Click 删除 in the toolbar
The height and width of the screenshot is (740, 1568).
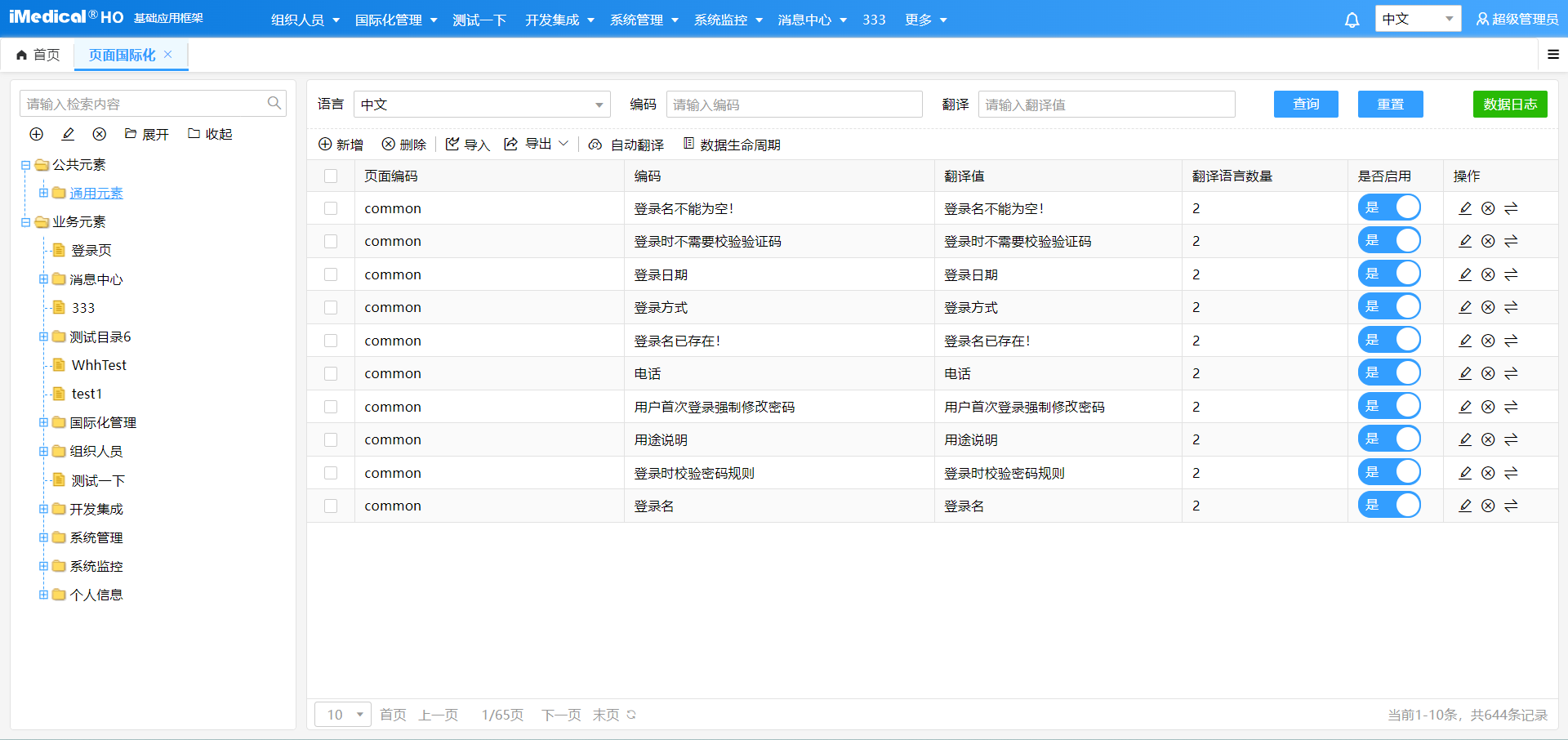(x=404, y=145)
